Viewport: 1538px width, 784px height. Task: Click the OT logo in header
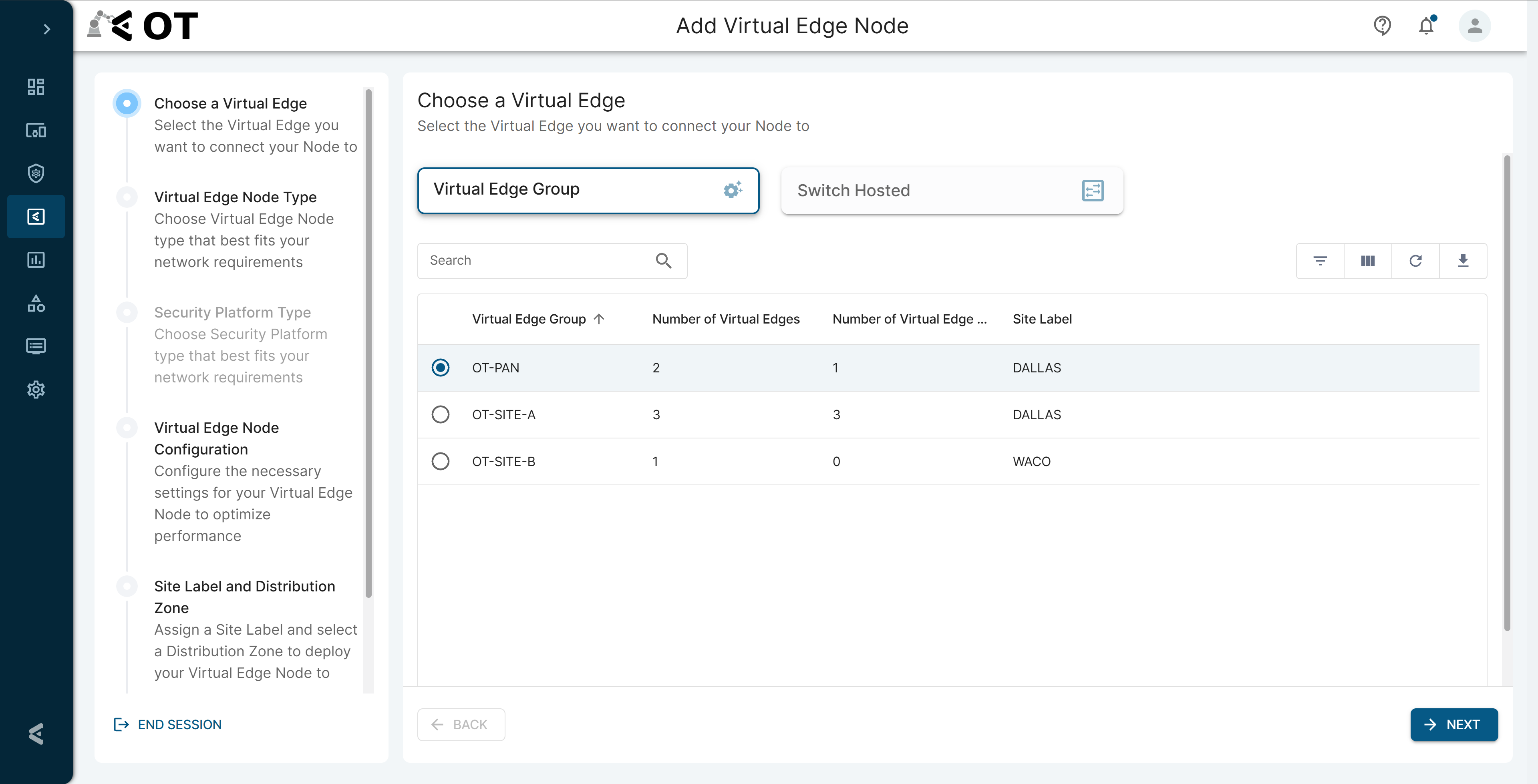143,26
